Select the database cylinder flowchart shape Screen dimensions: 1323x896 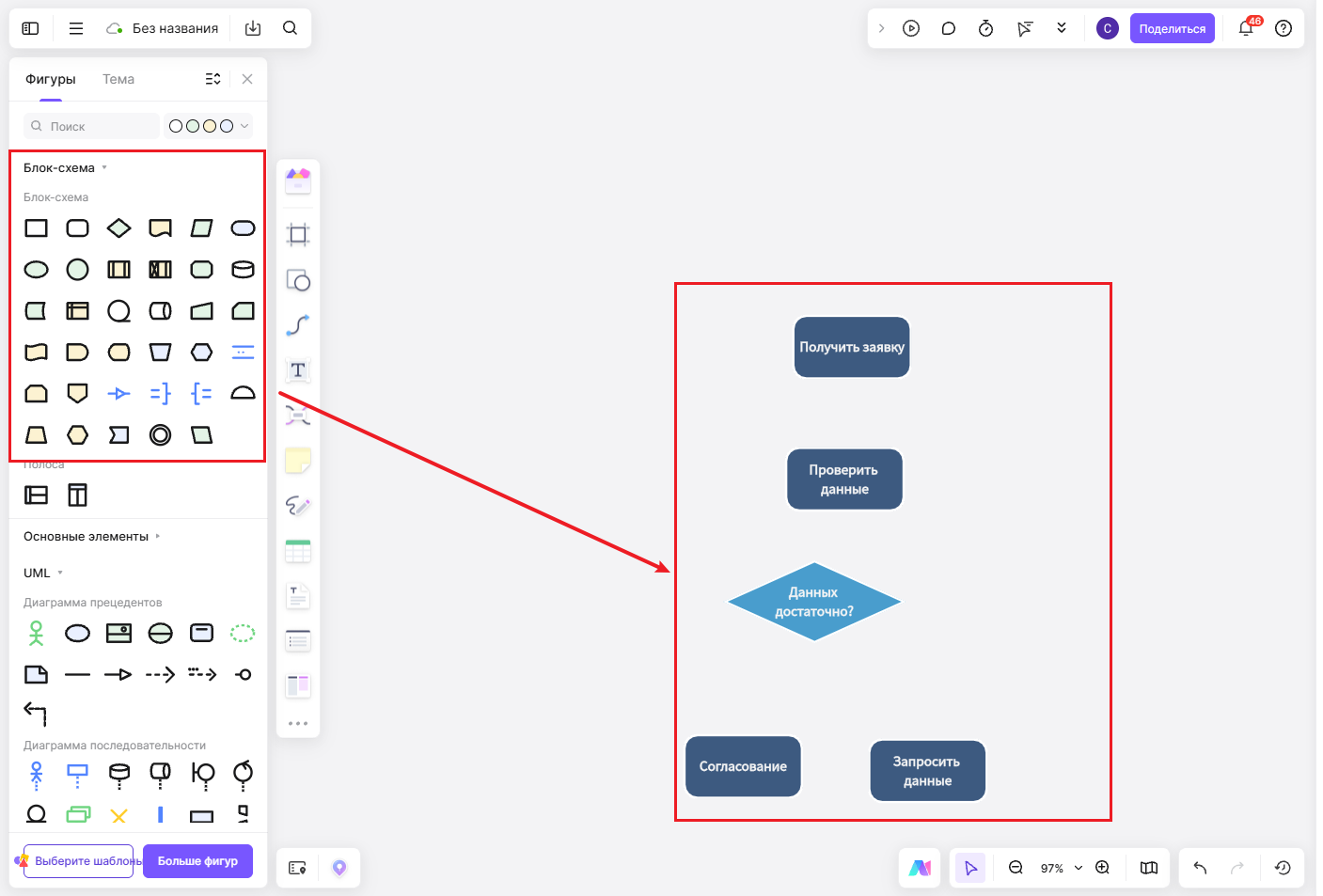pos(244,270)
